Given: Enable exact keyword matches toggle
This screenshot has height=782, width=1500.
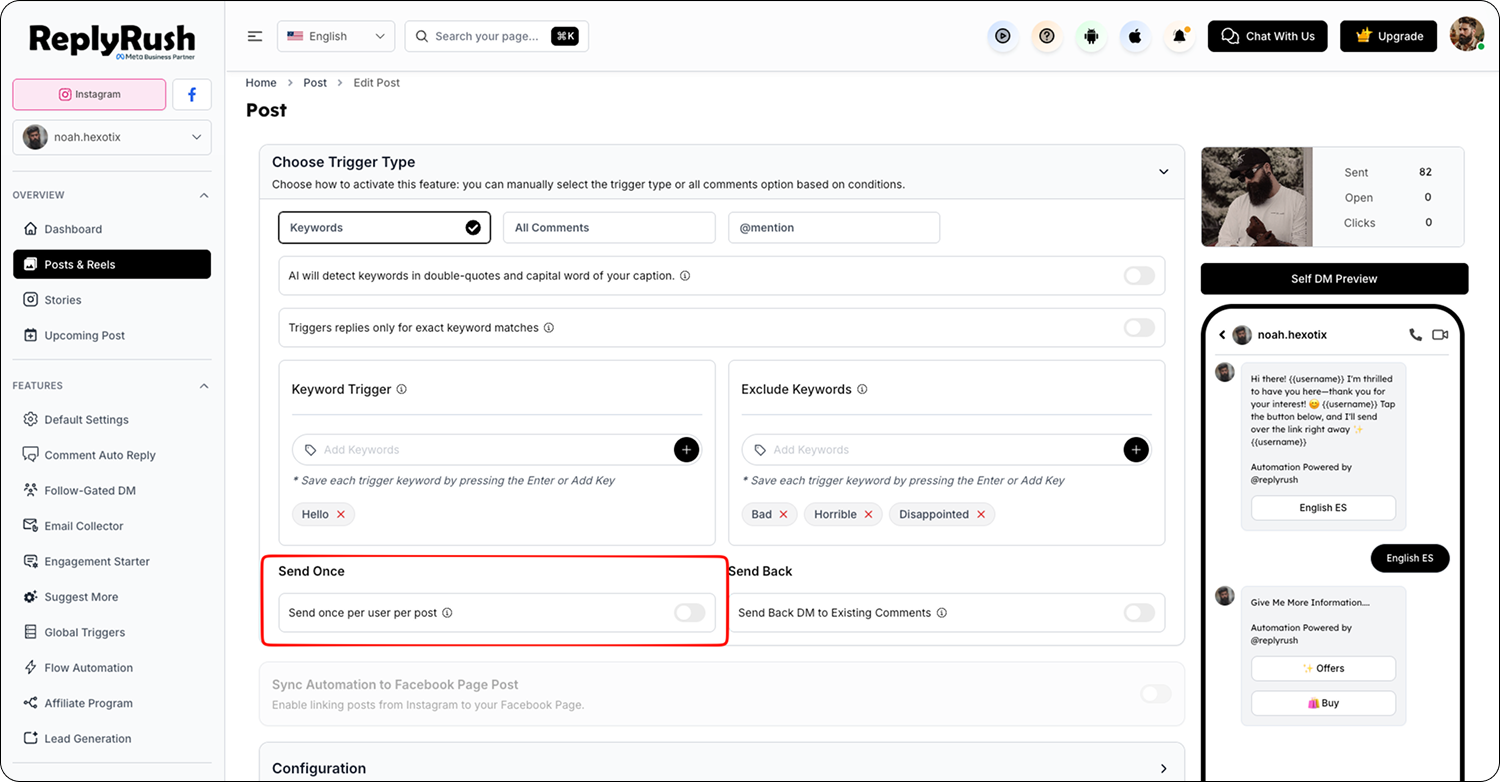Looking at the screenshot, I should 1139,327.
